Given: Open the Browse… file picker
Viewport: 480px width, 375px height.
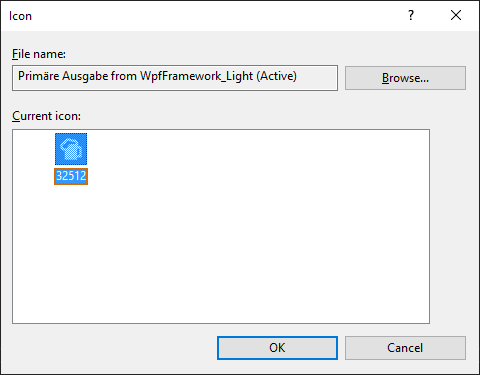Looking at the screenshot, I should pyautogui.click(x=405, y=78).
